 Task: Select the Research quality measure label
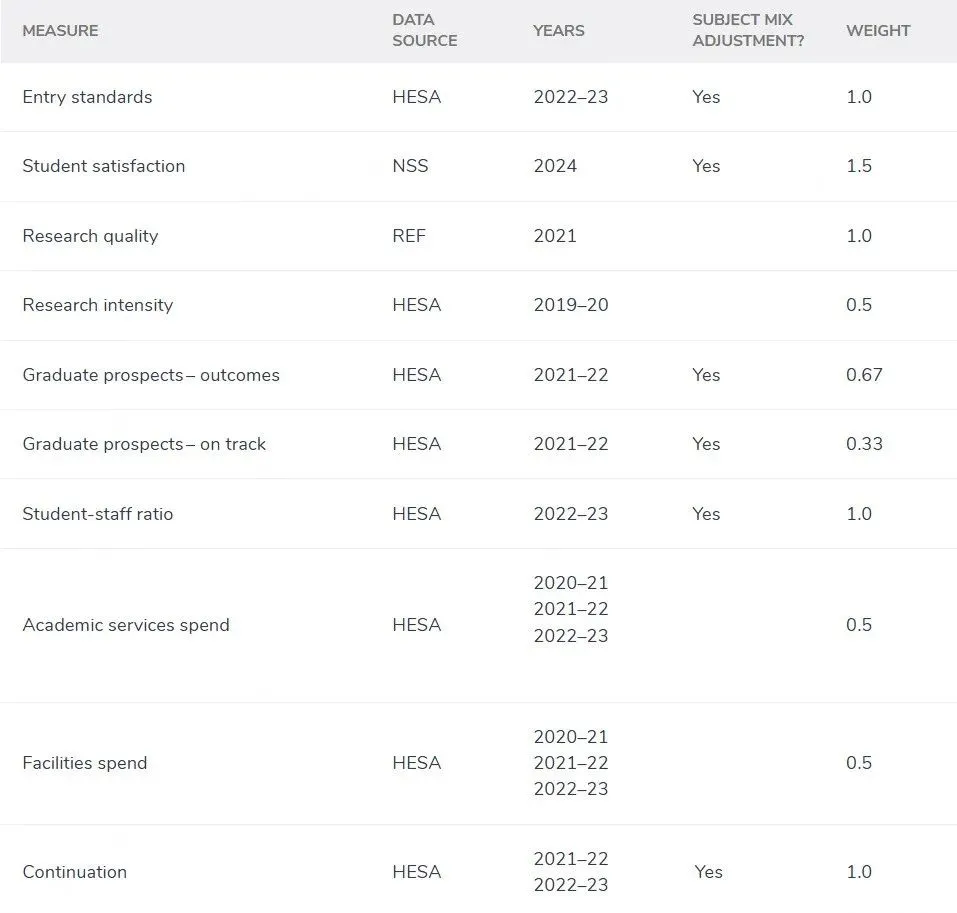pos(90,236)
